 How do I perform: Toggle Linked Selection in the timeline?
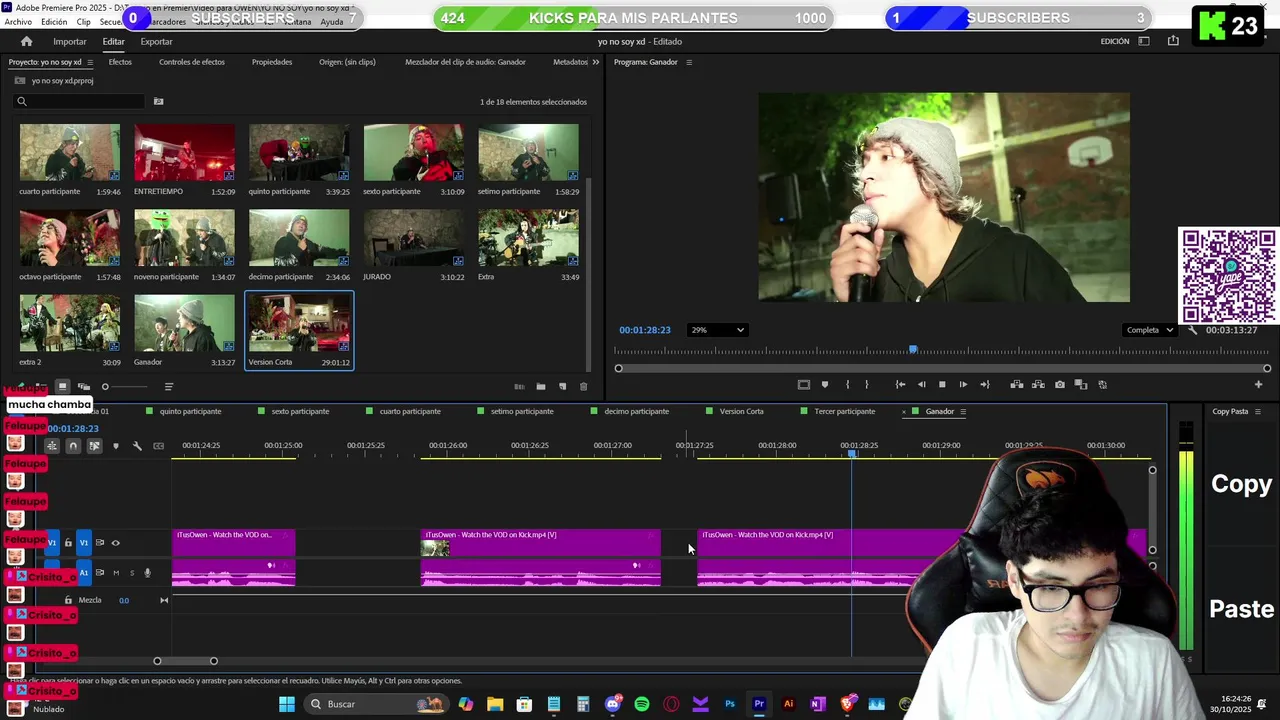[x=94, y=446]
